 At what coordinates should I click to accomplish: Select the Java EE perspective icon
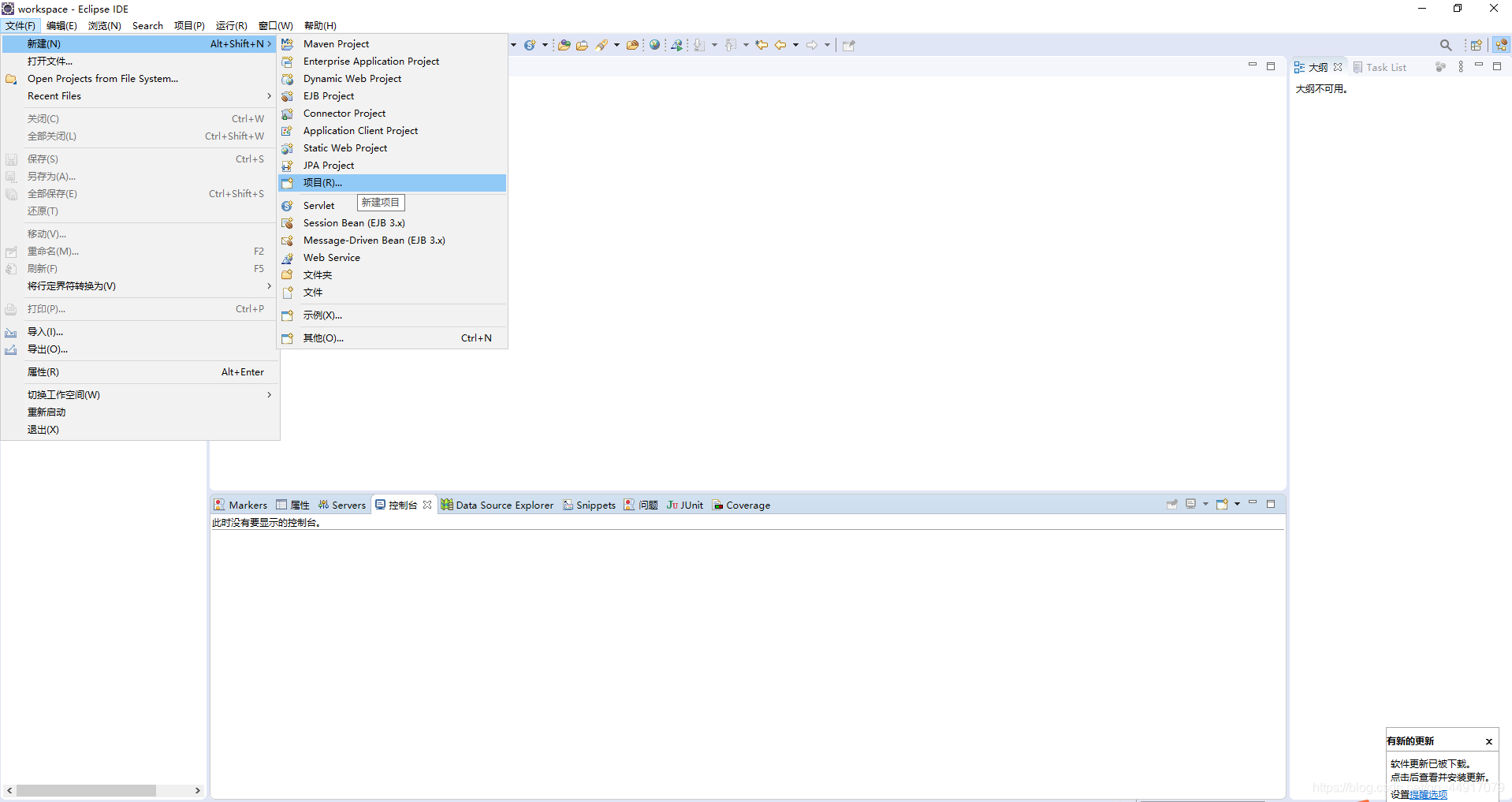pyautogui.click(x=1501, y=45)
